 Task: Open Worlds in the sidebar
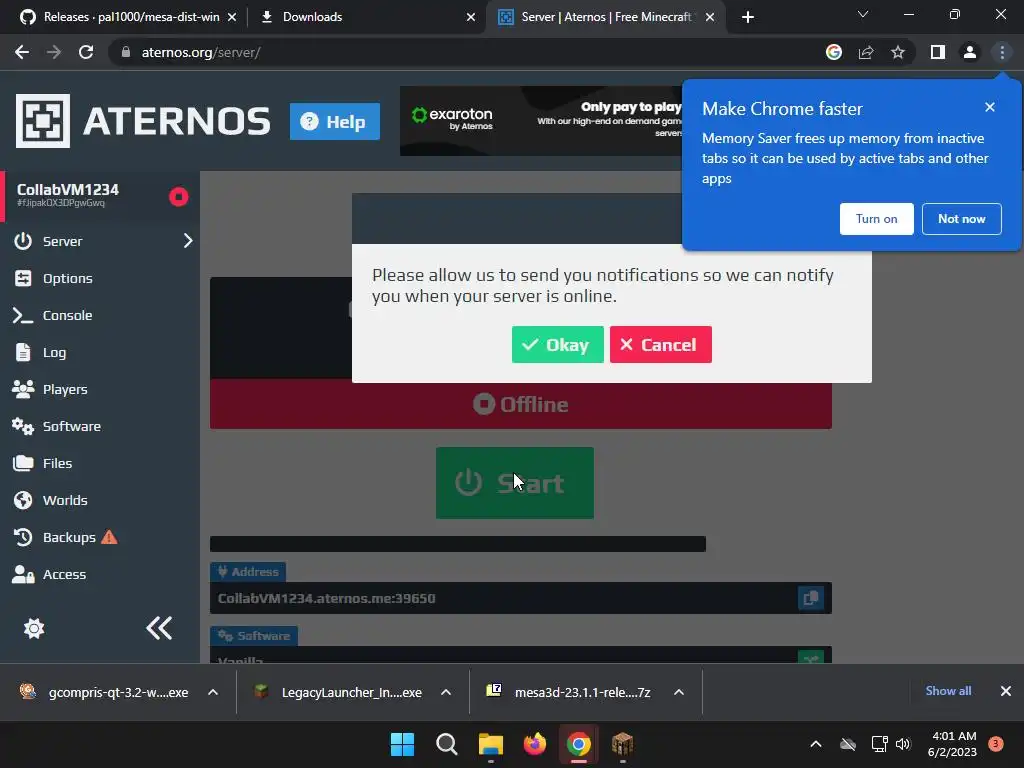pos(65,500)
